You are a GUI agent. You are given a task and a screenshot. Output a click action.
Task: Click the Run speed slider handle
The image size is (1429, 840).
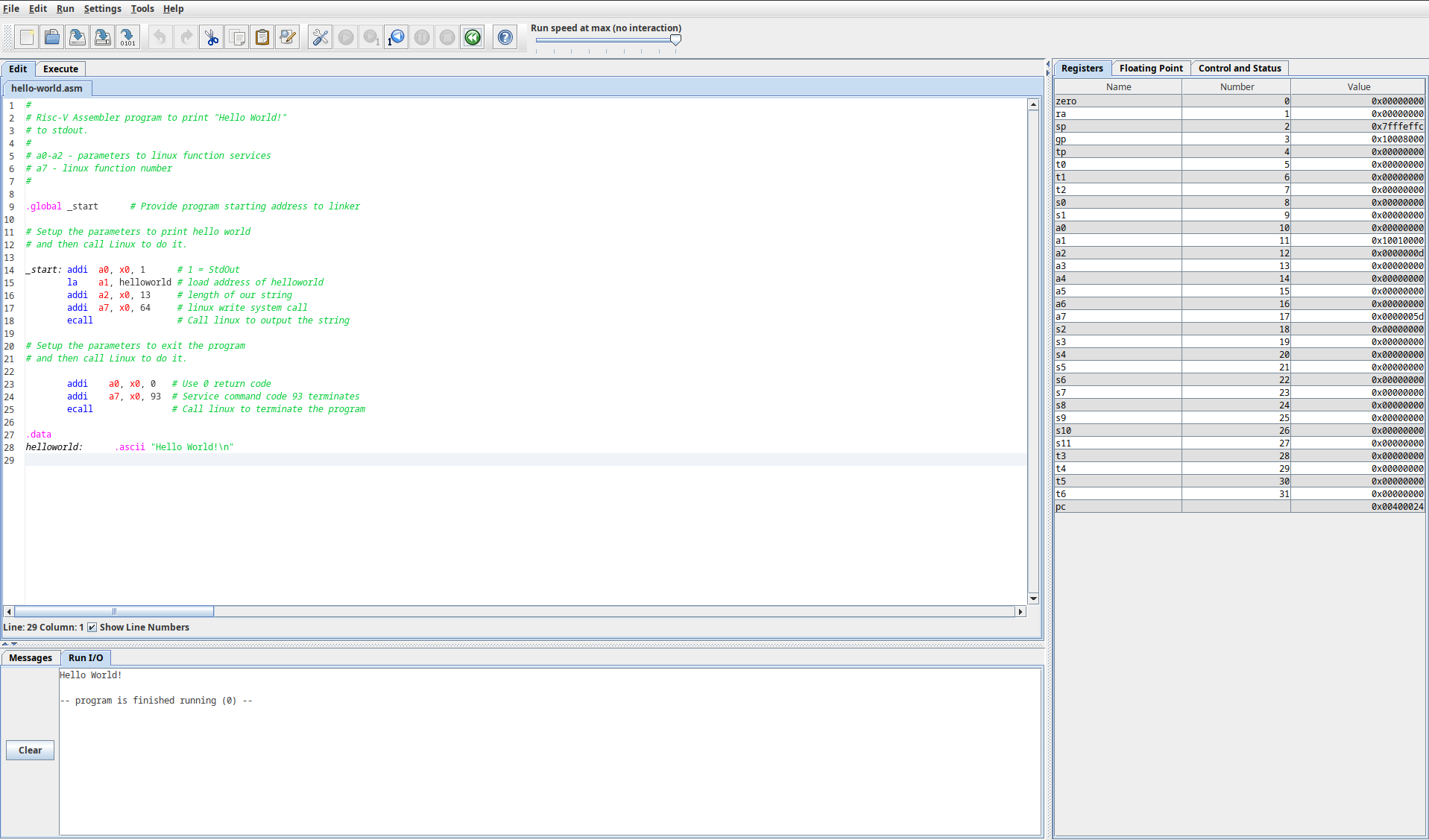tap(675, 40)
